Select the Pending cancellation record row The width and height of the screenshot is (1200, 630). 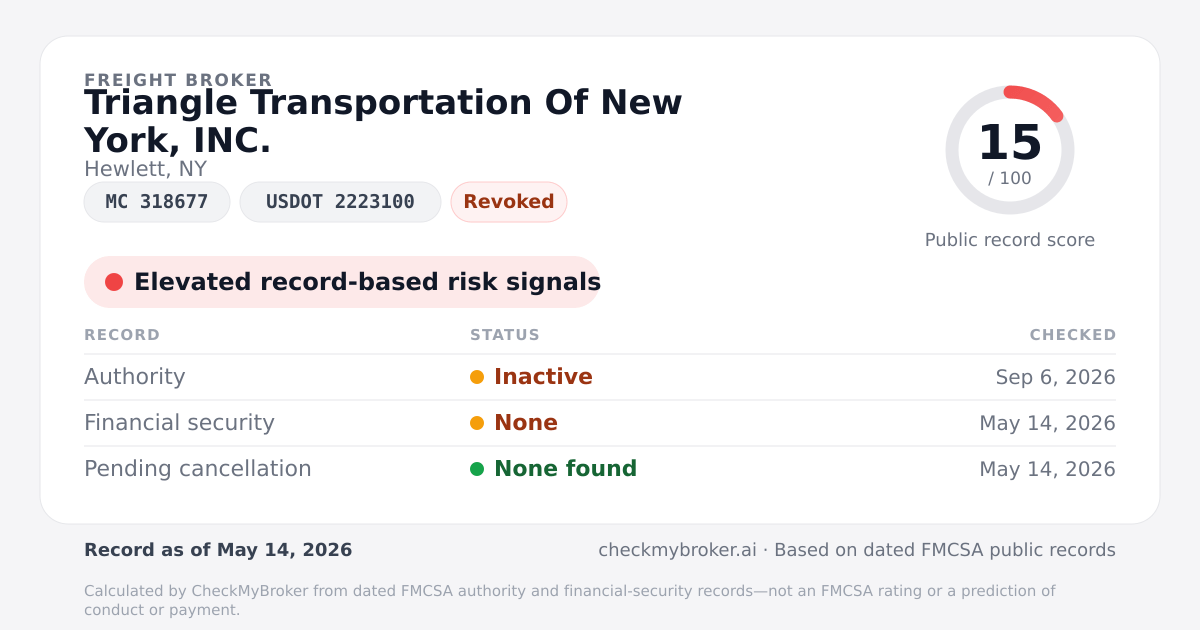pos(600,469)
